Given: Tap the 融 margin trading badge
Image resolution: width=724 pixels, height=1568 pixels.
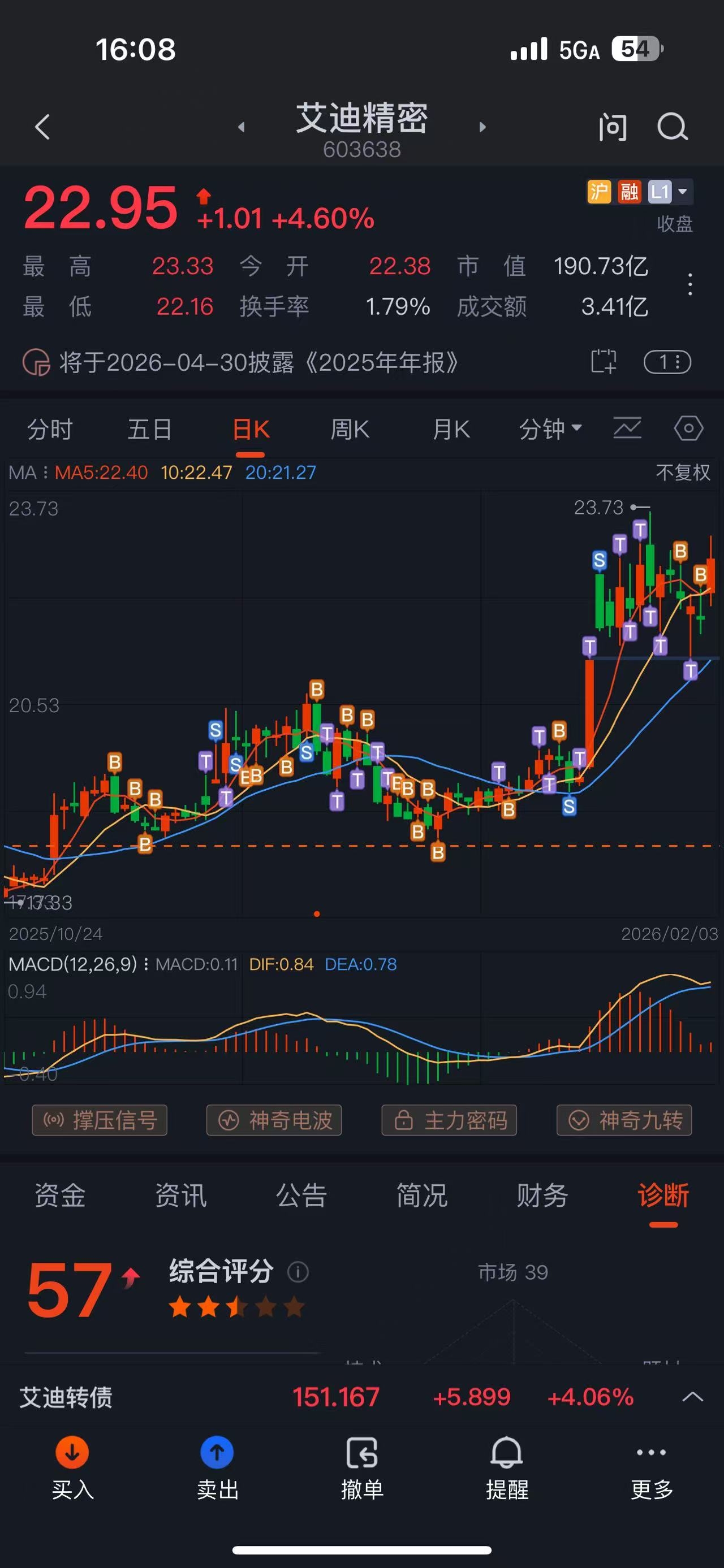Looking at the screenshot, I should click(x=629, y=192).
